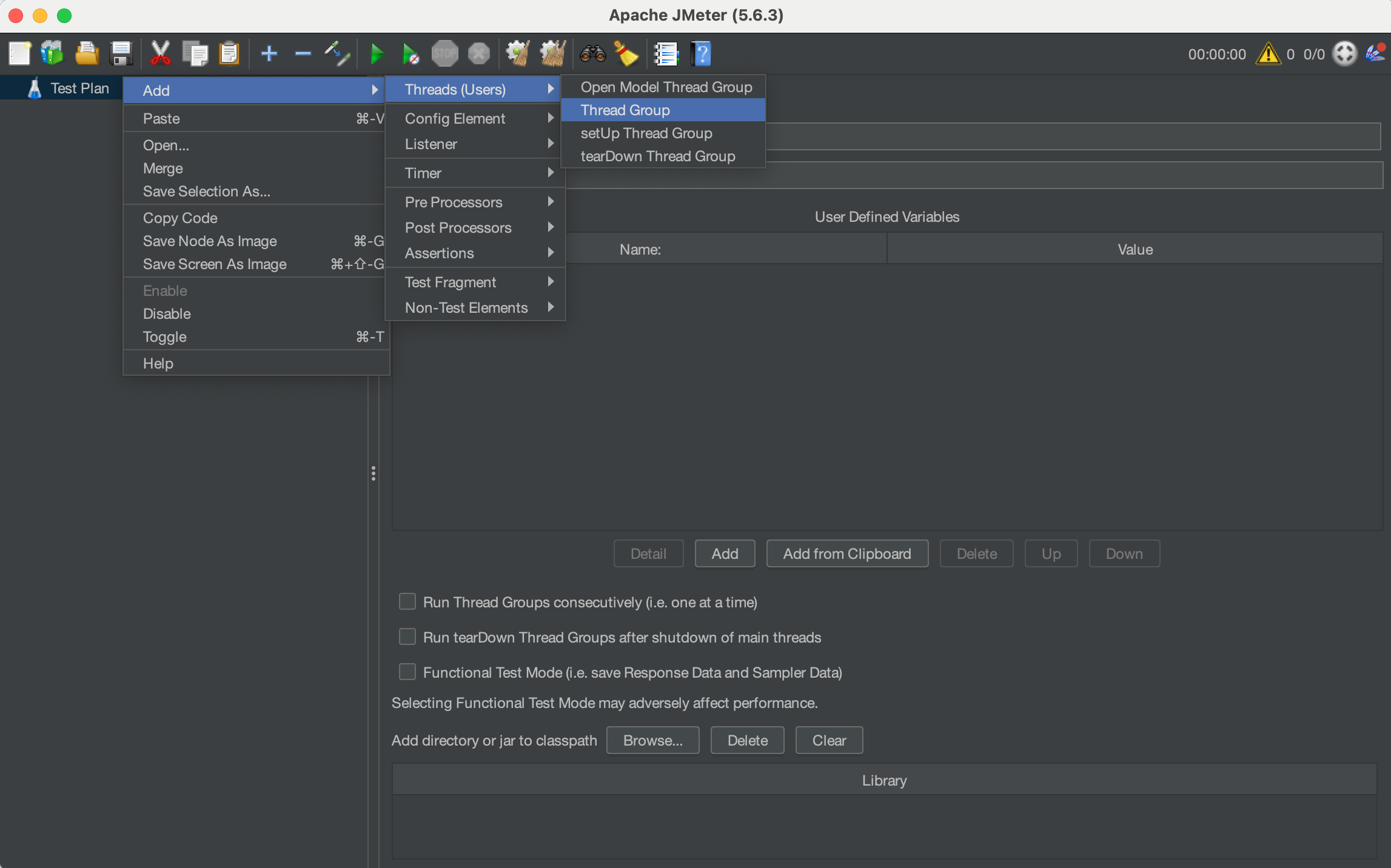Click the Name: column header
The width and height of the screenshot is (1391, 868).
click(640, 249)
